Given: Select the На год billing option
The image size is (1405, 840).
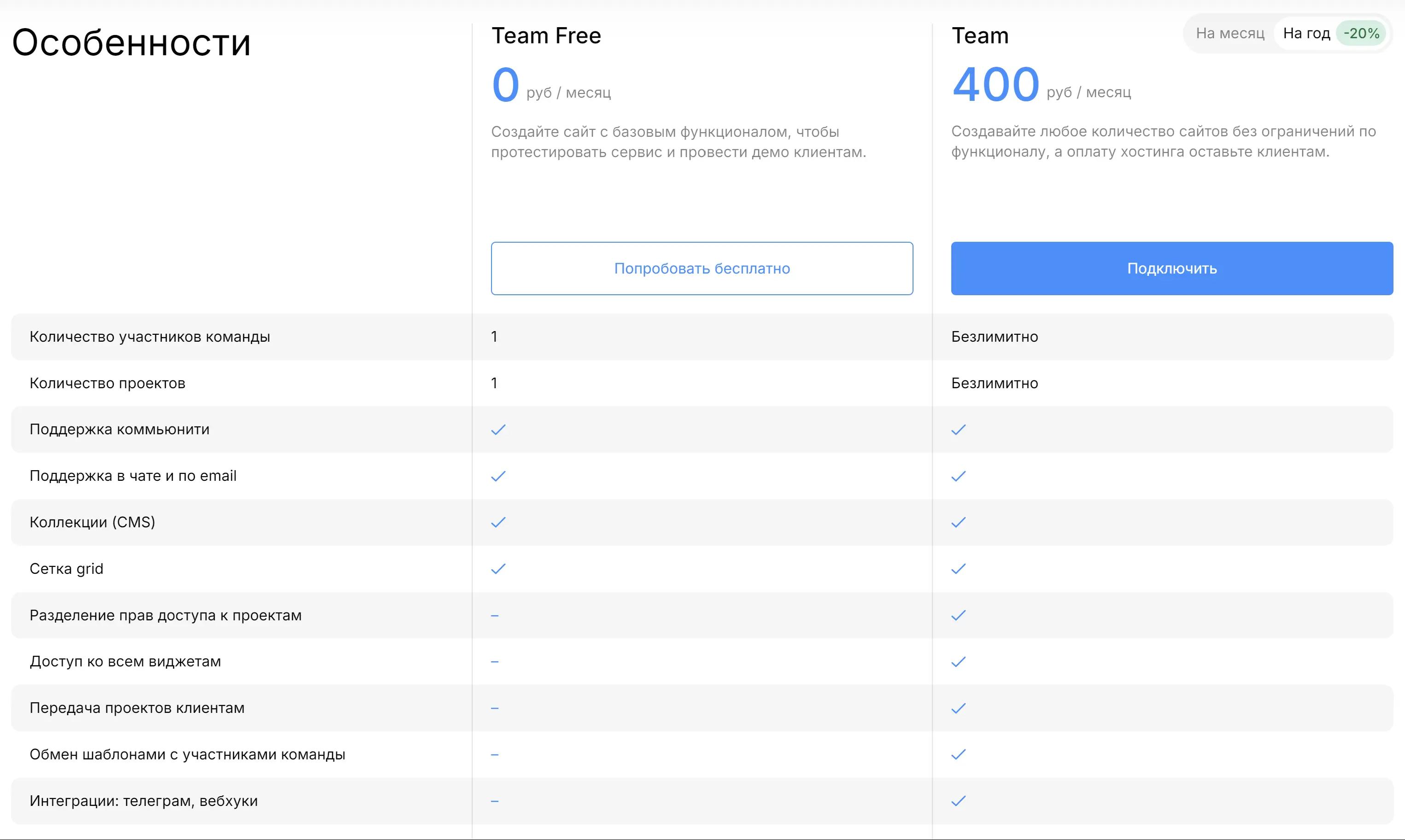Looking at the screenshot, I should tap(1306, 34).
